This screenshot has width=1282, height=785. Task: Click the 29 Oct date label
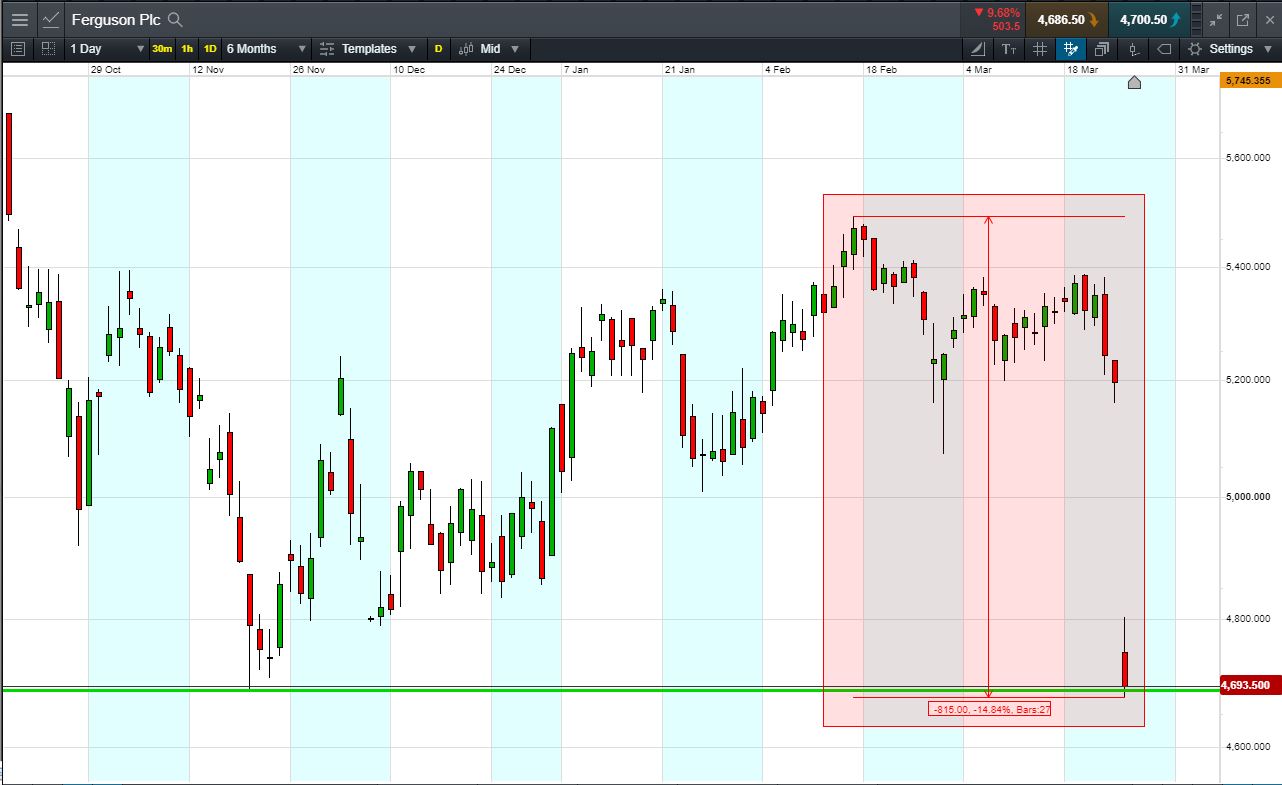point(105,70)
